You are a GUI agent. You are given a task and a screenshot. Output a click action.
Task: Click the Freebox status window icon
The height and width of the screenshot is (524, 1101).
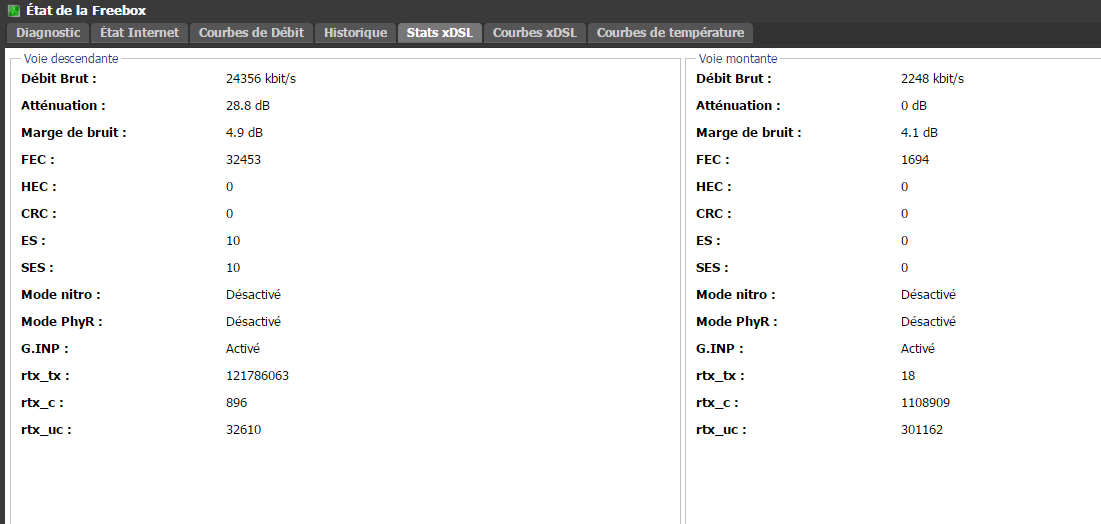pyautogui.click(x=14, y=10)
